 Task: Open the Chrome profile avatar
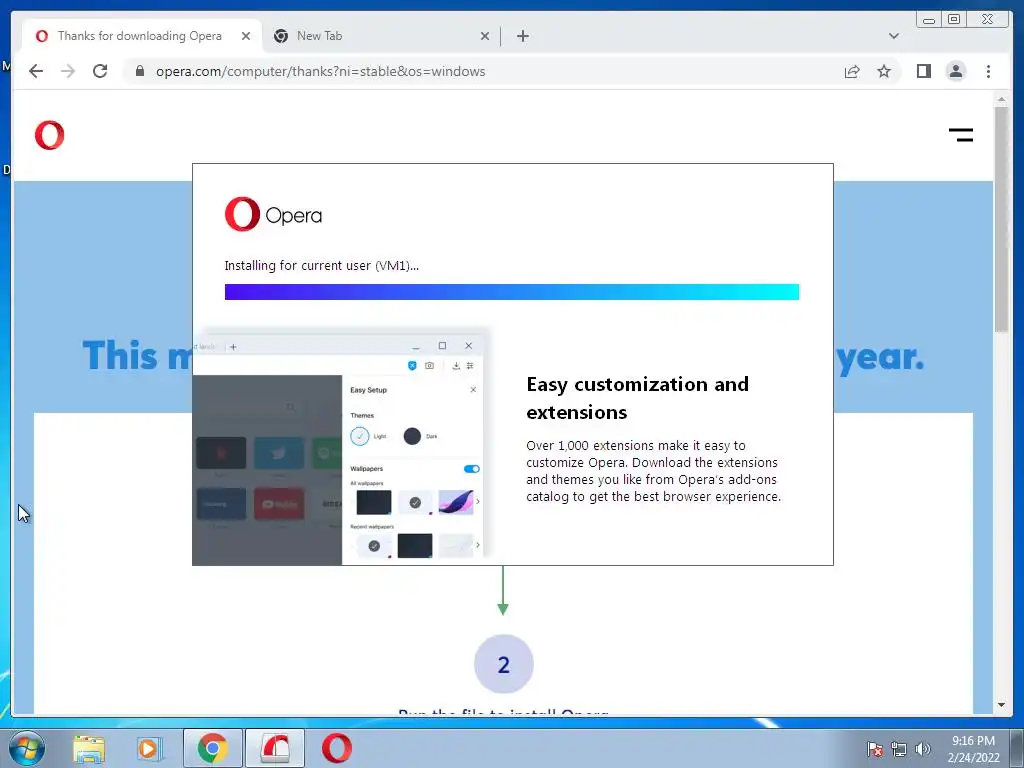955,71
